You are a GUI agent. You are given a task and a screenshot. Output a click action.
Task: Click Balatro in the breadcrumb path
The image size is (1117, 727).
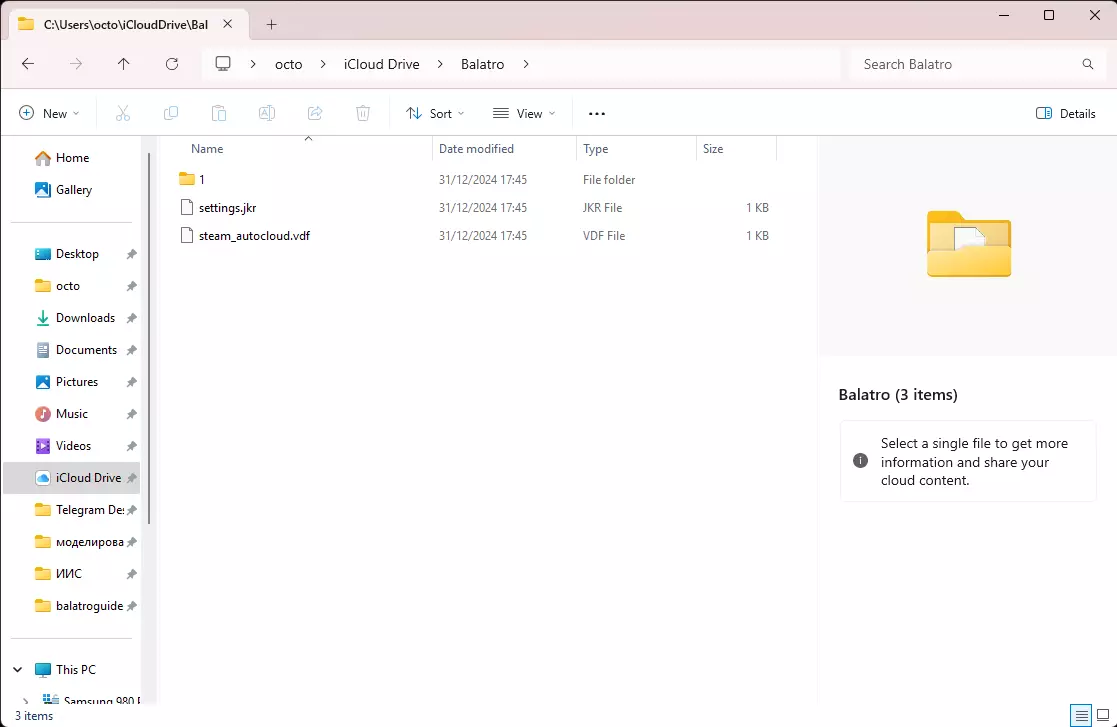point(482,64)
